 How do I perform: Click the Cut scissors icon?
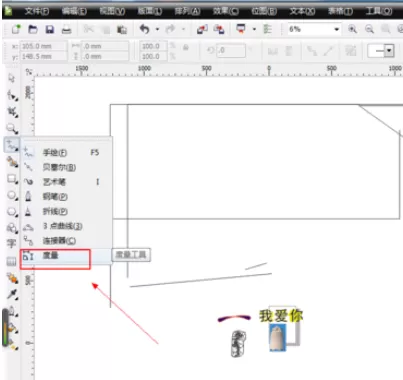pyautogui.click(x=88, y=29)
